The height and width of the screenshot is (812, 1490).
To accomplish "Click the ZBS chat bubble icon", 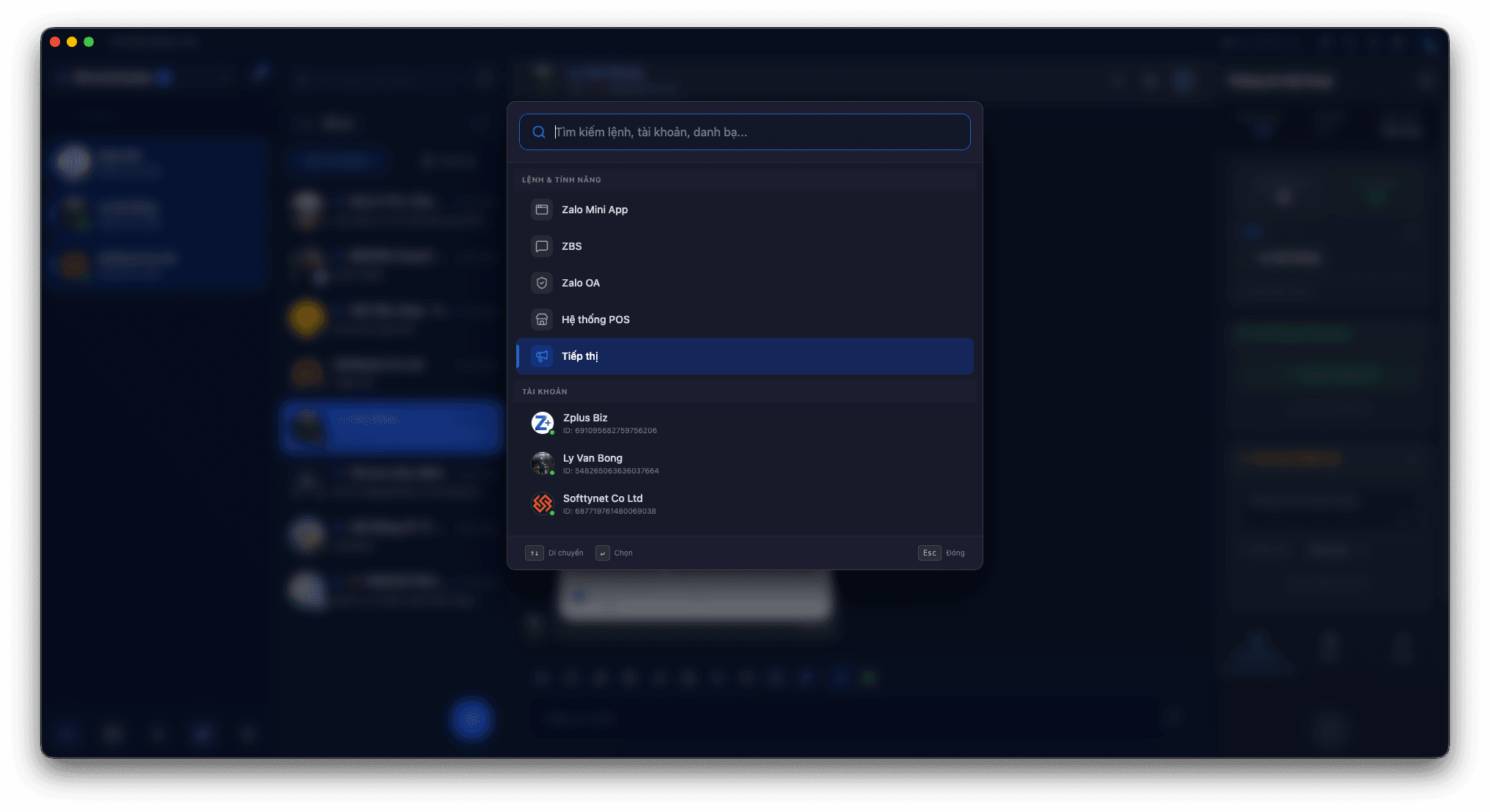I will [542, 246].
